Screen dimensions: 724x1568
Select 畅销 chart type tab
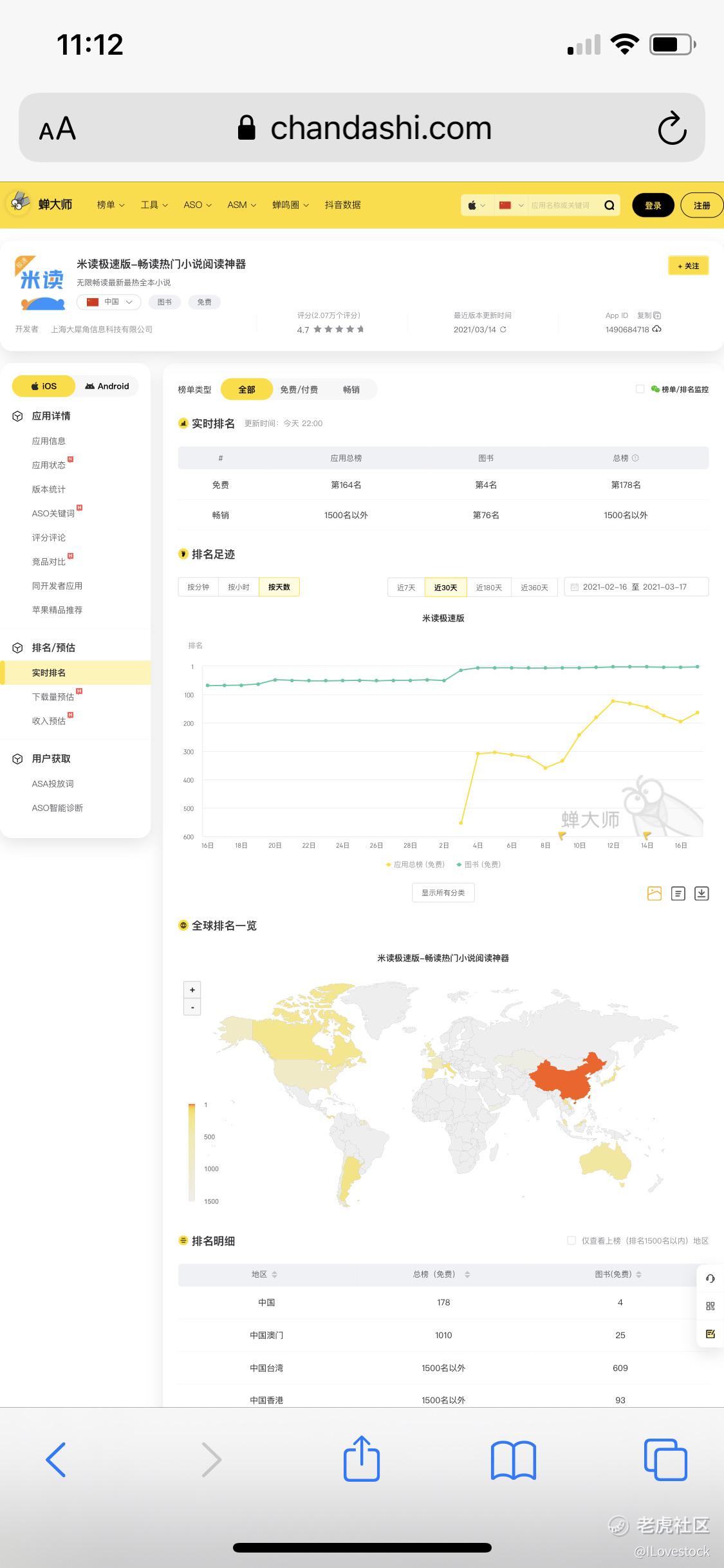[x=351, y=389]
